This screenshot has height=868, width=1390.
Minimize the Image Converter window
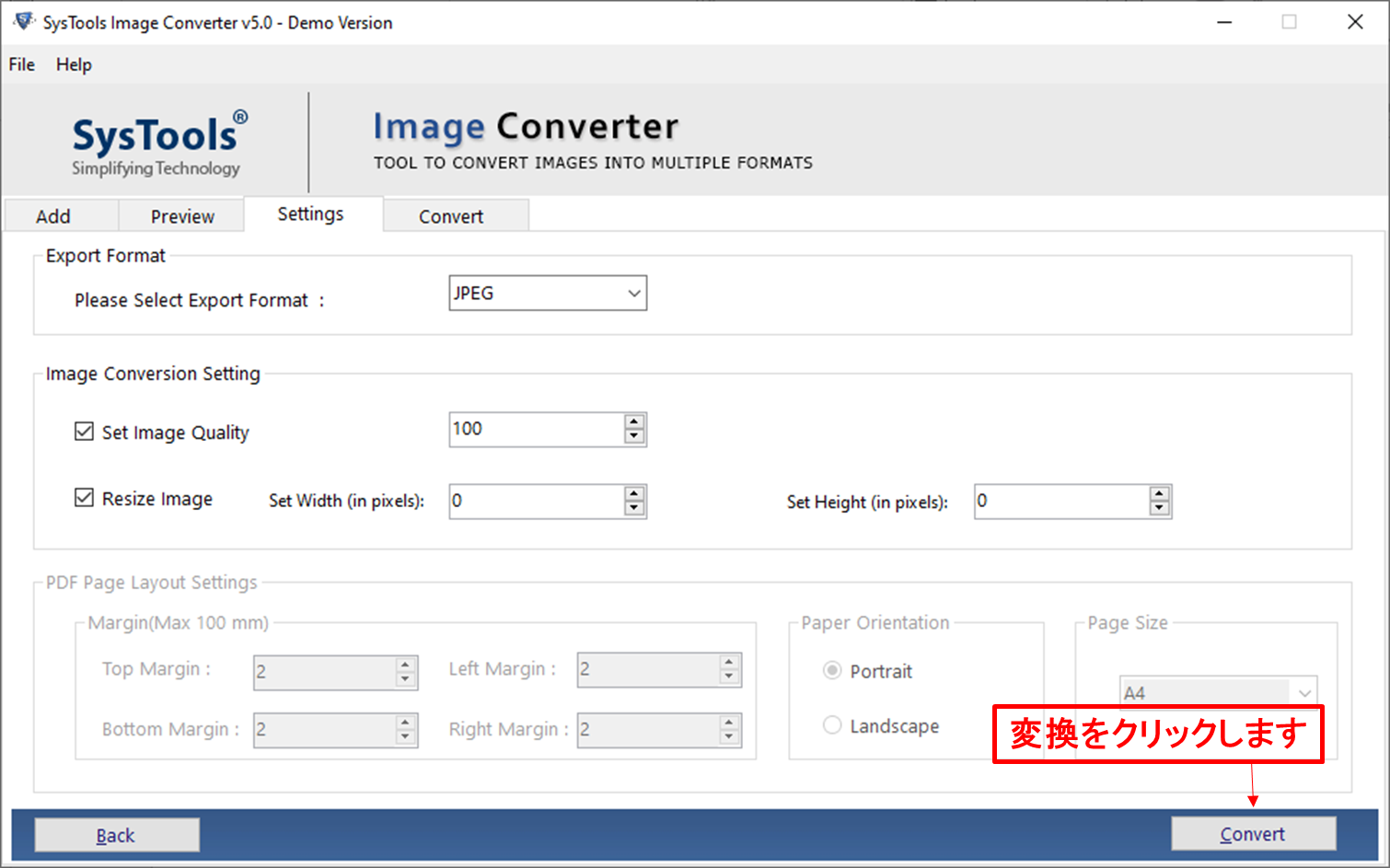(x=1224, y=22)
